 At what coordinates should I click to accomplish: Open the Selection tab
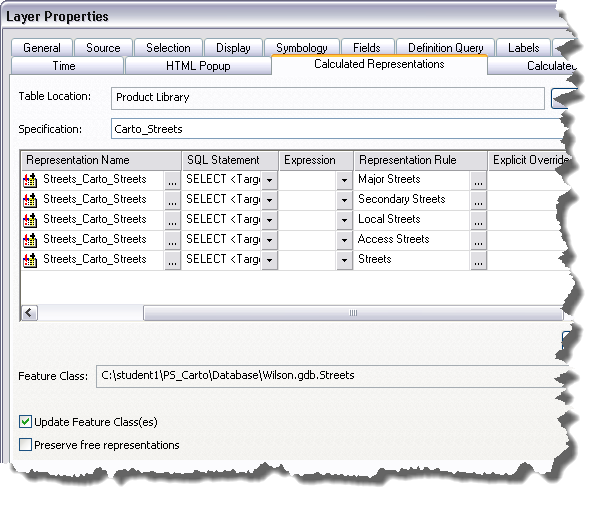(168, 48)
